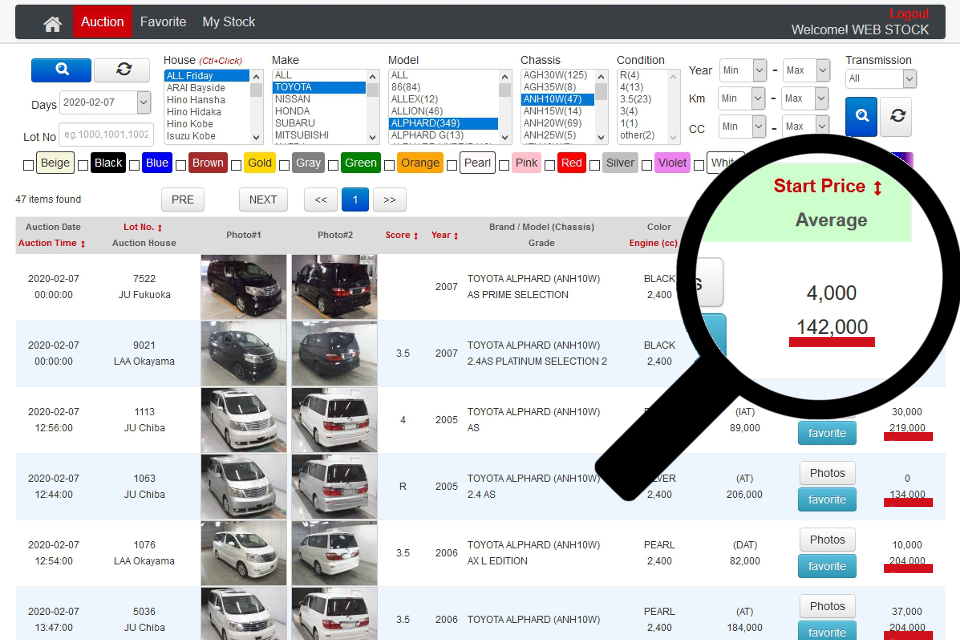Open the Transmission dropdown
The height and width of the screenshot is (640, 960).
(880, 78)
